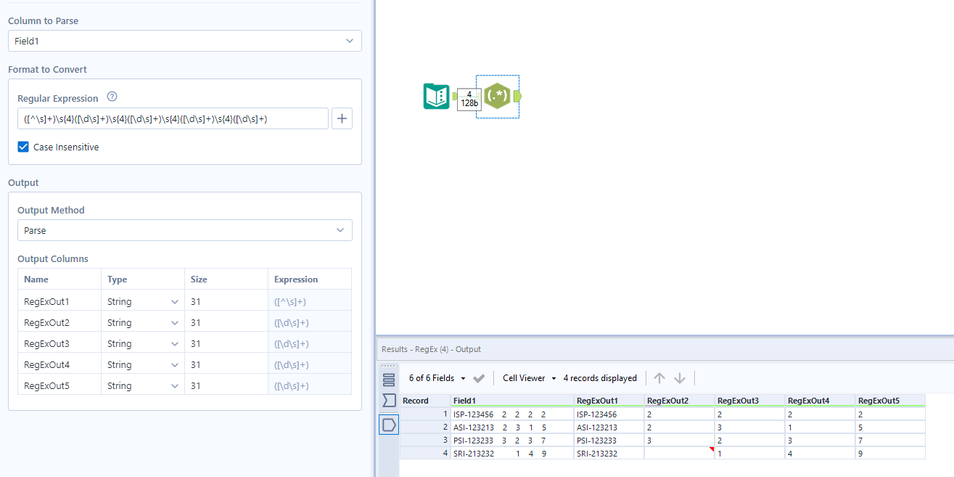The width and height of the screenshot is (954, 477).
Task: Click the down arrow in results toolbar
Action: click(x=680, y=378)
